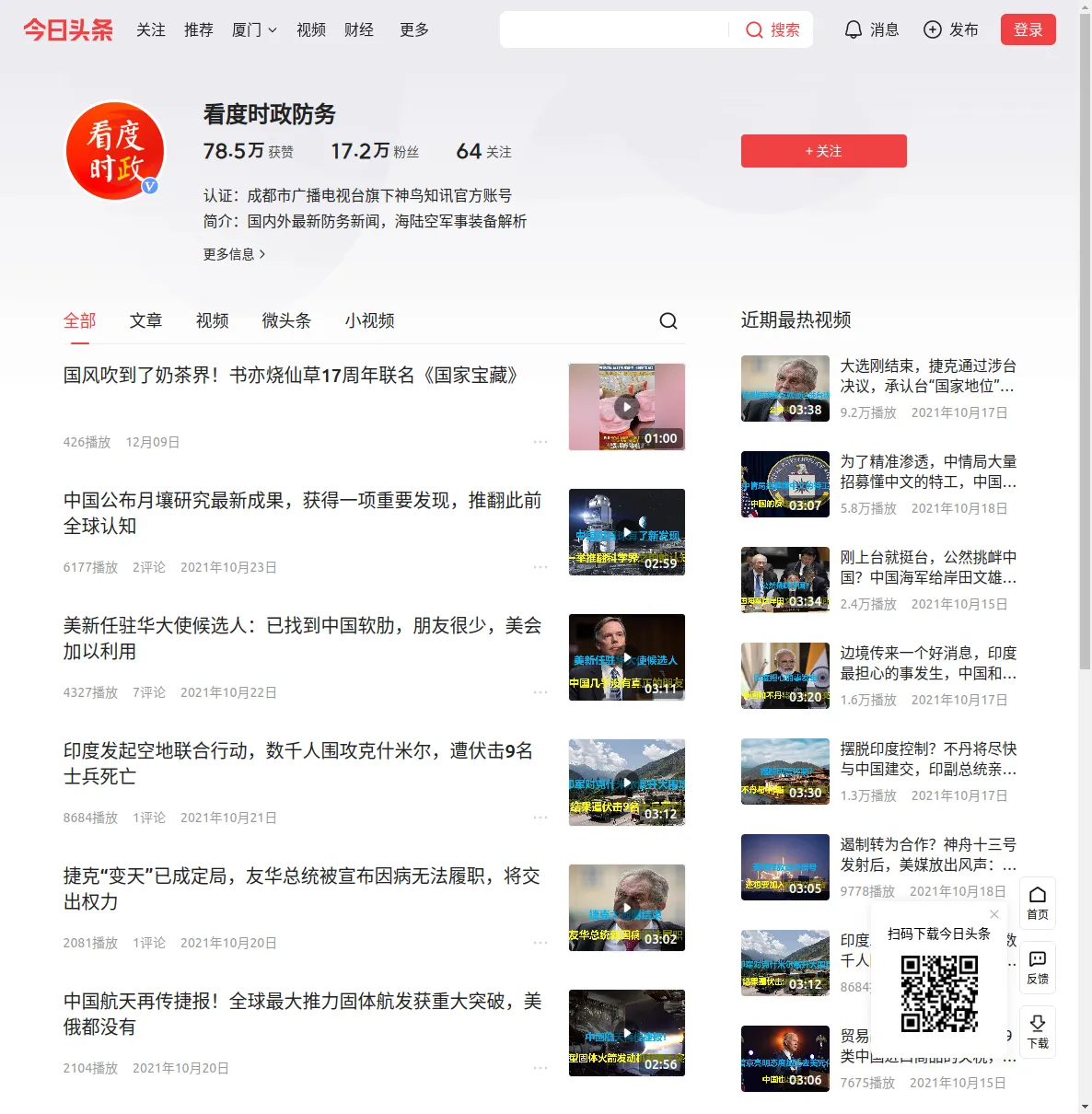Click the 下载 download sidebar icon

click(1038, 1032)
